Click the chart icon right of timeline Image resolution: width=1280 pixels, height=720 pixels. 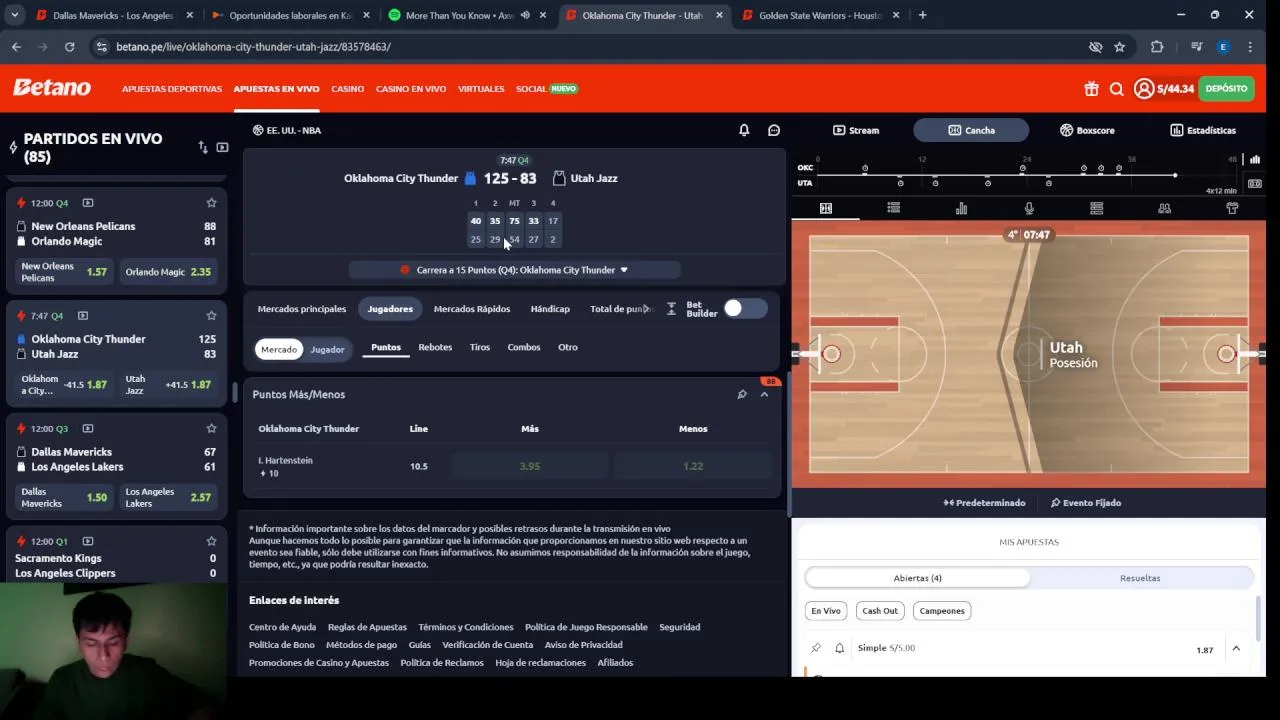tap(1255, 159)
